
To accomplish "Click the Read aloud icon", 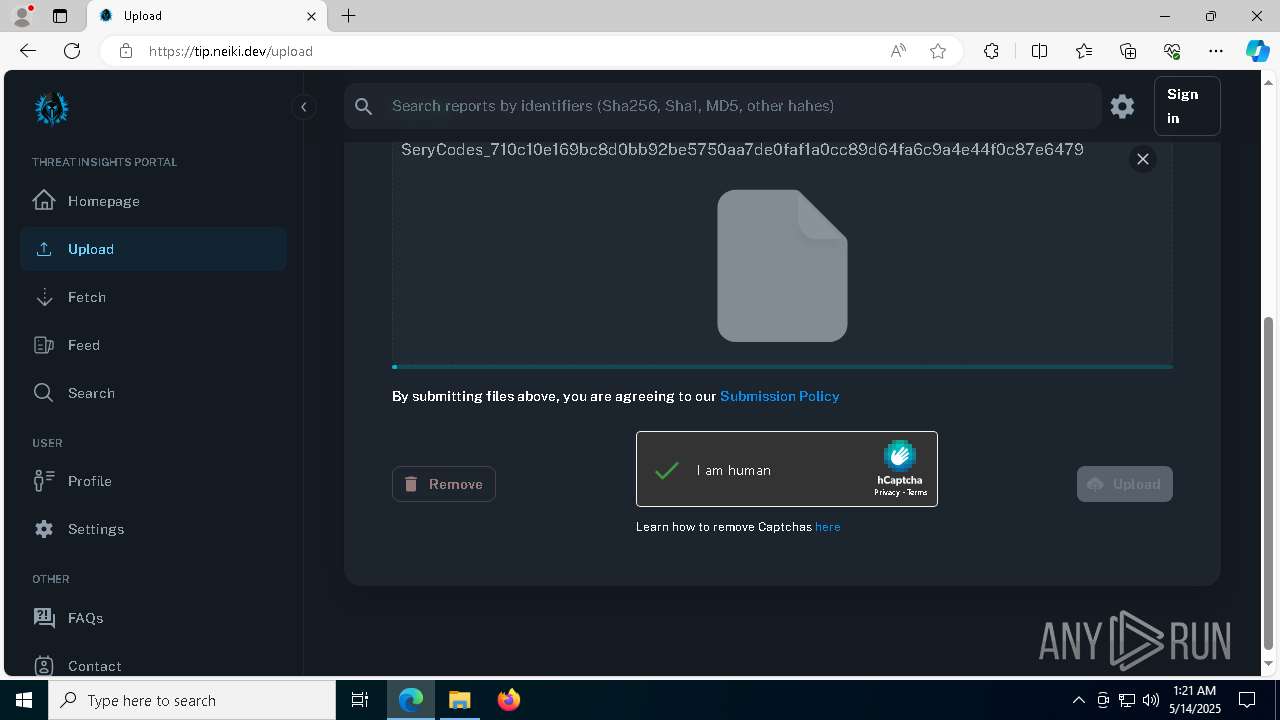I will click(x=898, y=51).
